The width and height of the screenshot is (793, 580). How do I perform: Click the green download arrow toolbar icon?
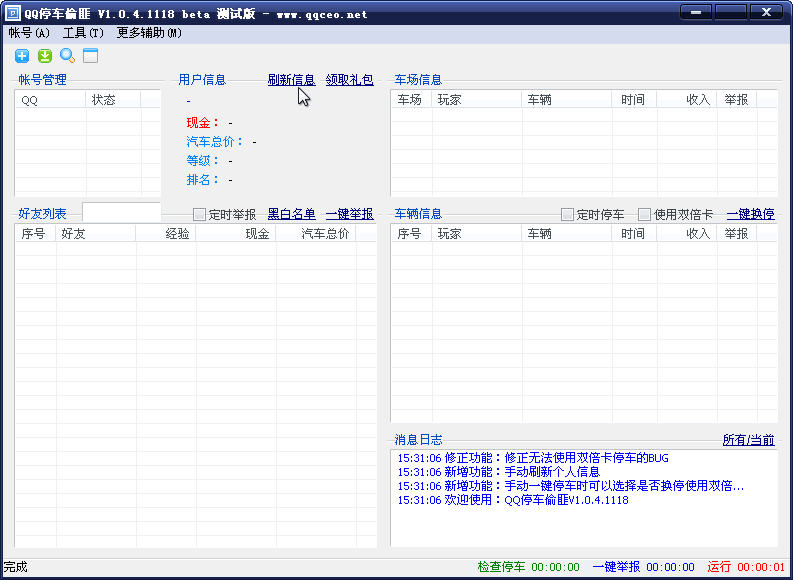tap(45, 56)
